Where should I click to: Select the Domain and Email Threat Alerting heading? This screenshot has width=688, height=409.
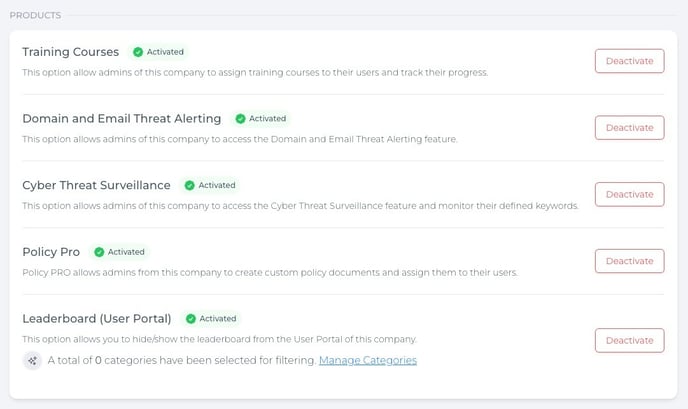click(121, 118)
